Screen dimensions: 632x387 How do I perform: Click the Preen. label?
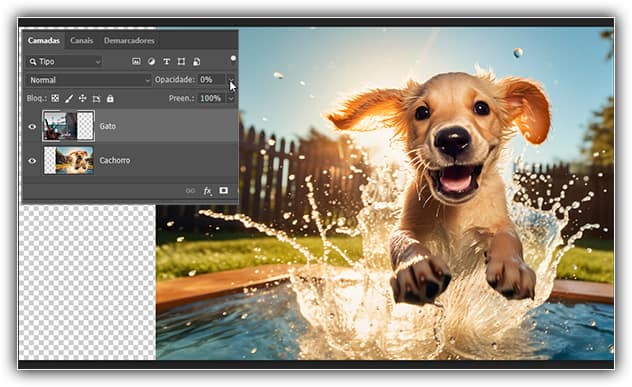tap(181, 98)
